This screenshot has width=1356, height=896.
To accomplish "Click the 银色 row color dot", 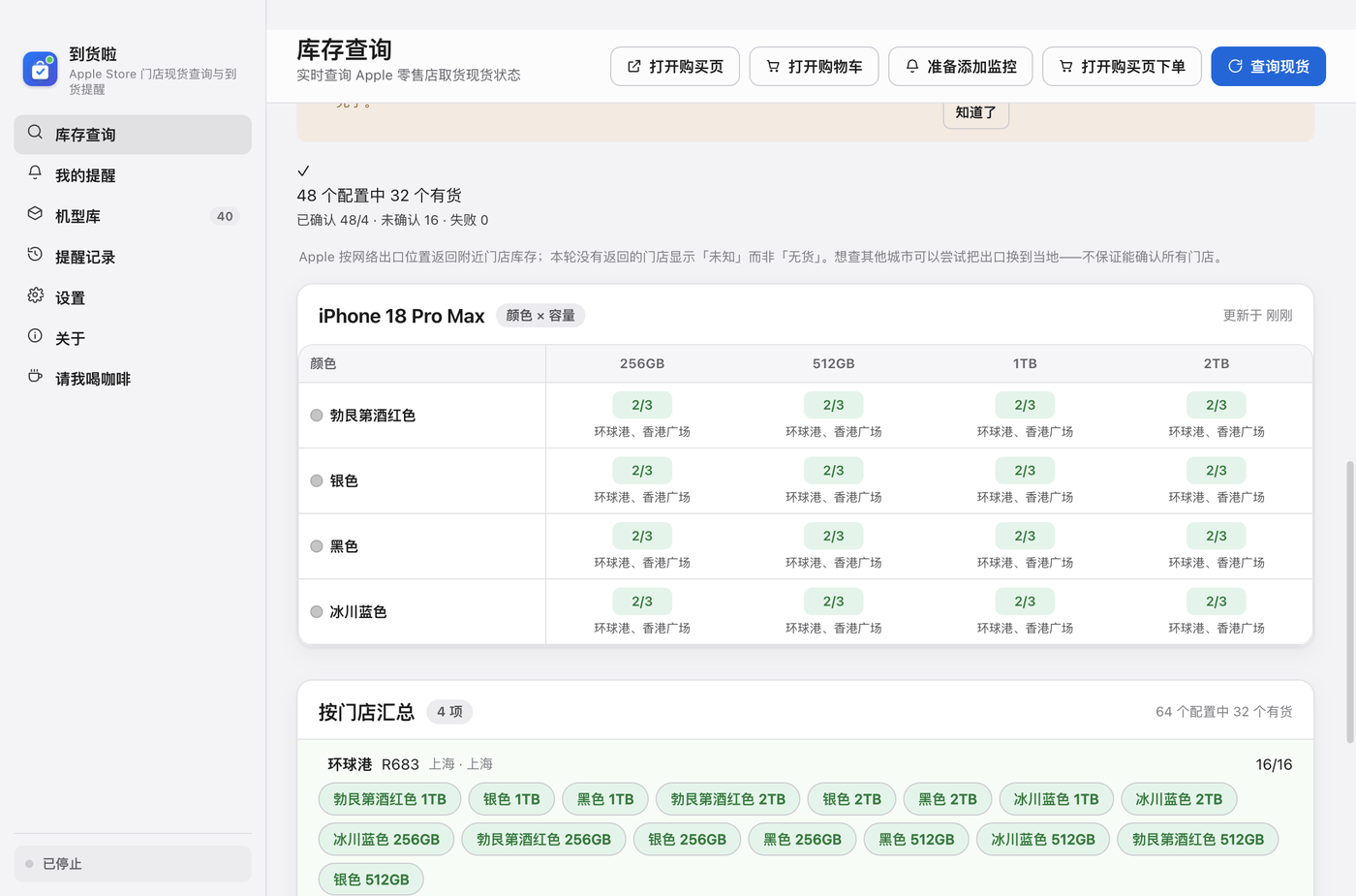I will (316, 480).
